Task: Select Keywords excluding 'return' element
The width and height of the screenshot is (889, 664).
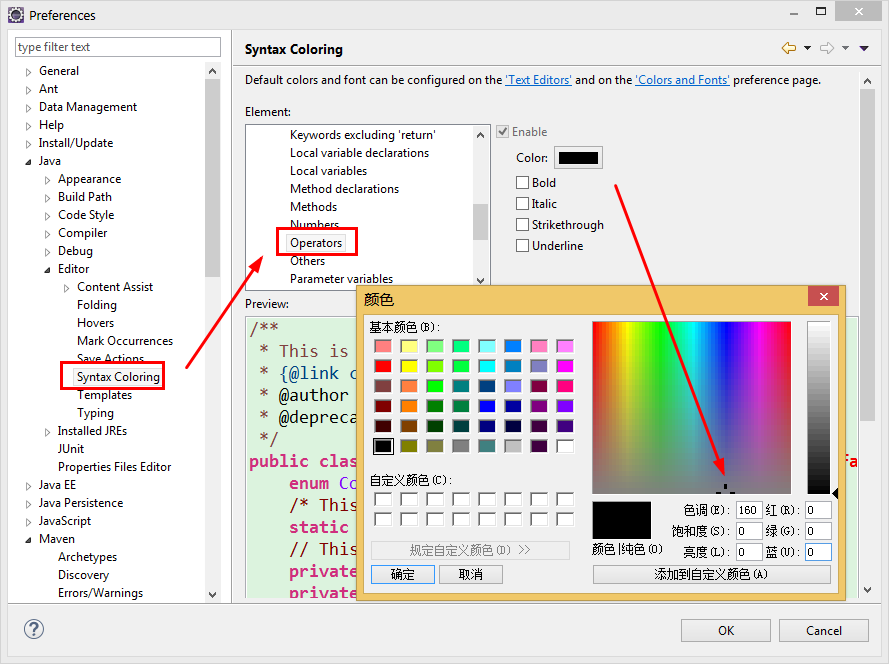Action: pyautogui.click(x=363, y=135)
